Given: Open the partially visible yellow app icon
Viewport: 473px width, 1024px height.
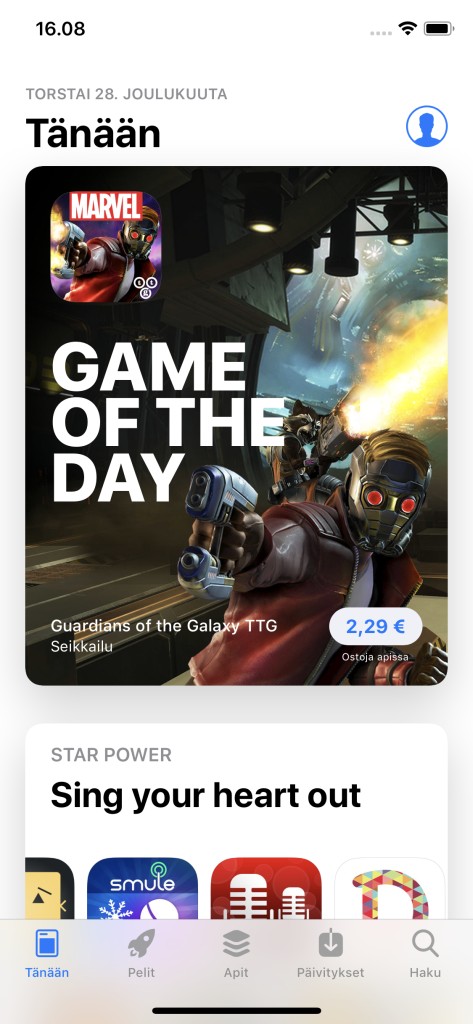Looking at the screenshot, I should coord(50,889).
